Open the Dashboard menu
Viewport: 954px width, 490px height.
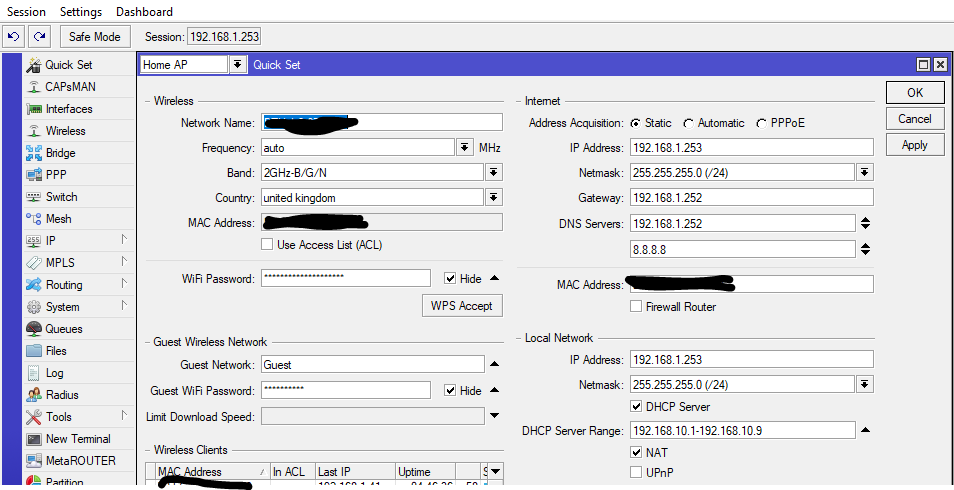tap(144, 12)
